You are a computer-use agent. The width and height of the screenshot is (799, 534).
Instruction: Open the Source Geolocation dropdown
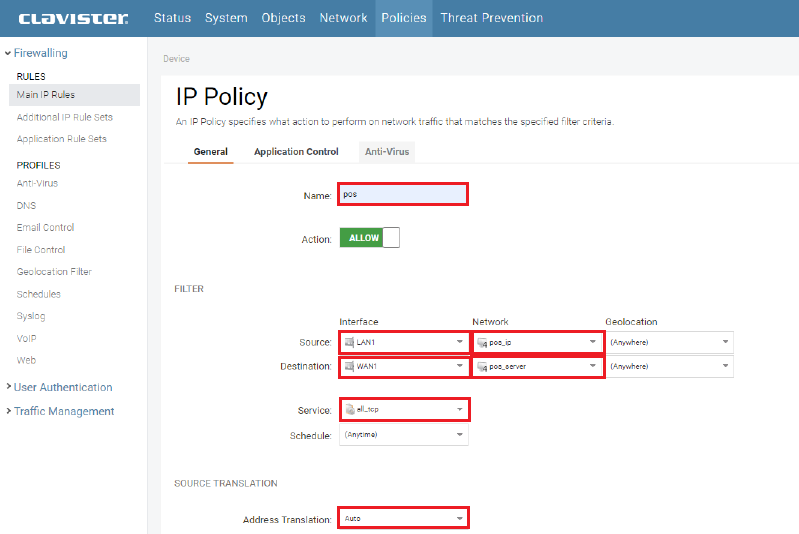click(669, 342)
